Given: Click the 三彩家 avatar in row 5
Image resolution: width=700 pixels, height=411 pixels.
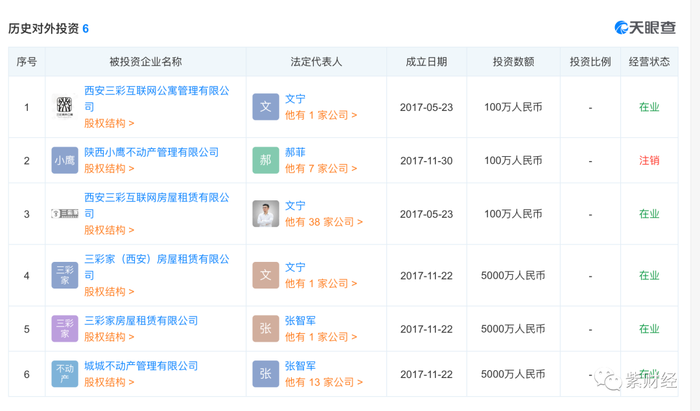Looking at the screenshot, I should [65, 328].
